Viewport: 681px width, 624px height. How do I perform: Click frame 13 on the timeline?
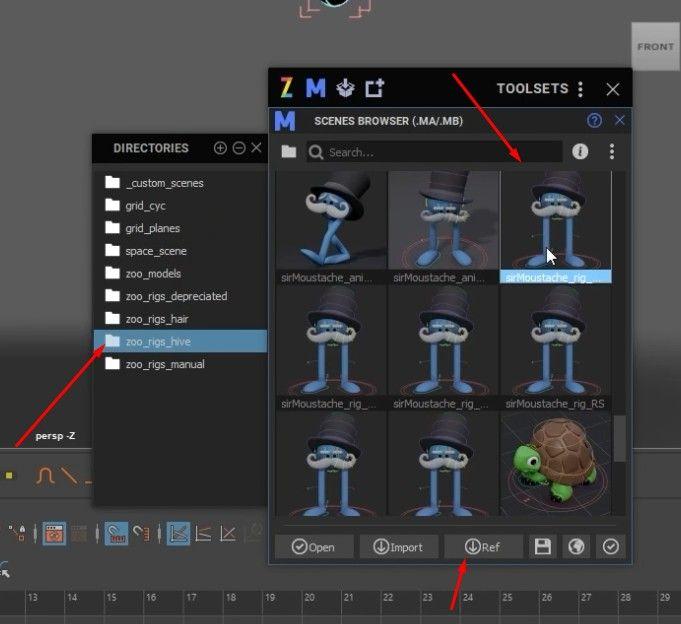click(x=33, y=598)
